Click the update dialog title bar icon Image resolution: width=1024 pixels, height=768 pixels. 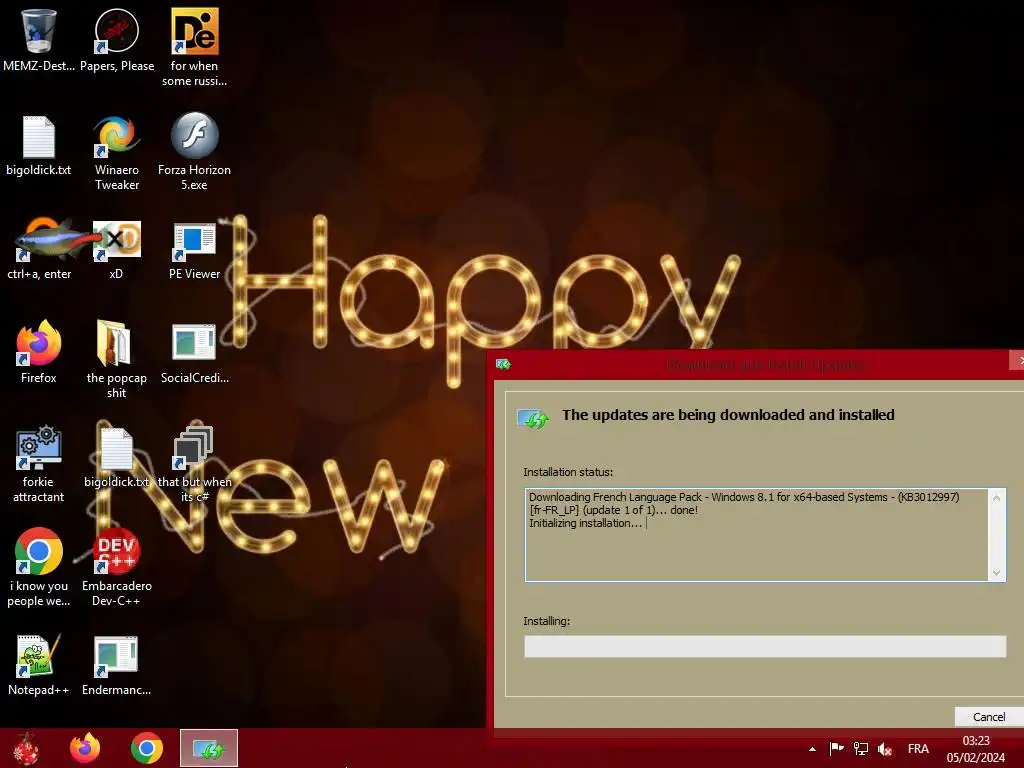pos(503,364)
